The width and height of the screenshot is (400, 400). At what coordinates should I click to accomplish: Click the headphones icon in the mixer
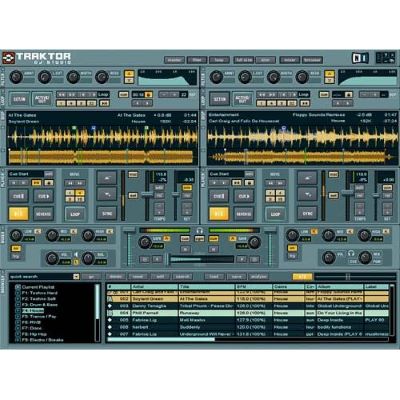(x=200, y=230)
